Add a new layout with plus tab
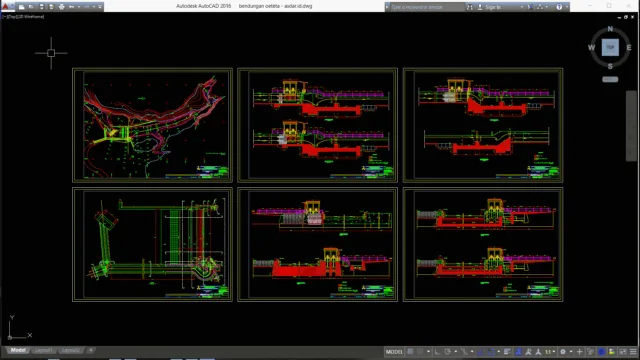Screen dimensions: 640x360 (x=91, y=350)
